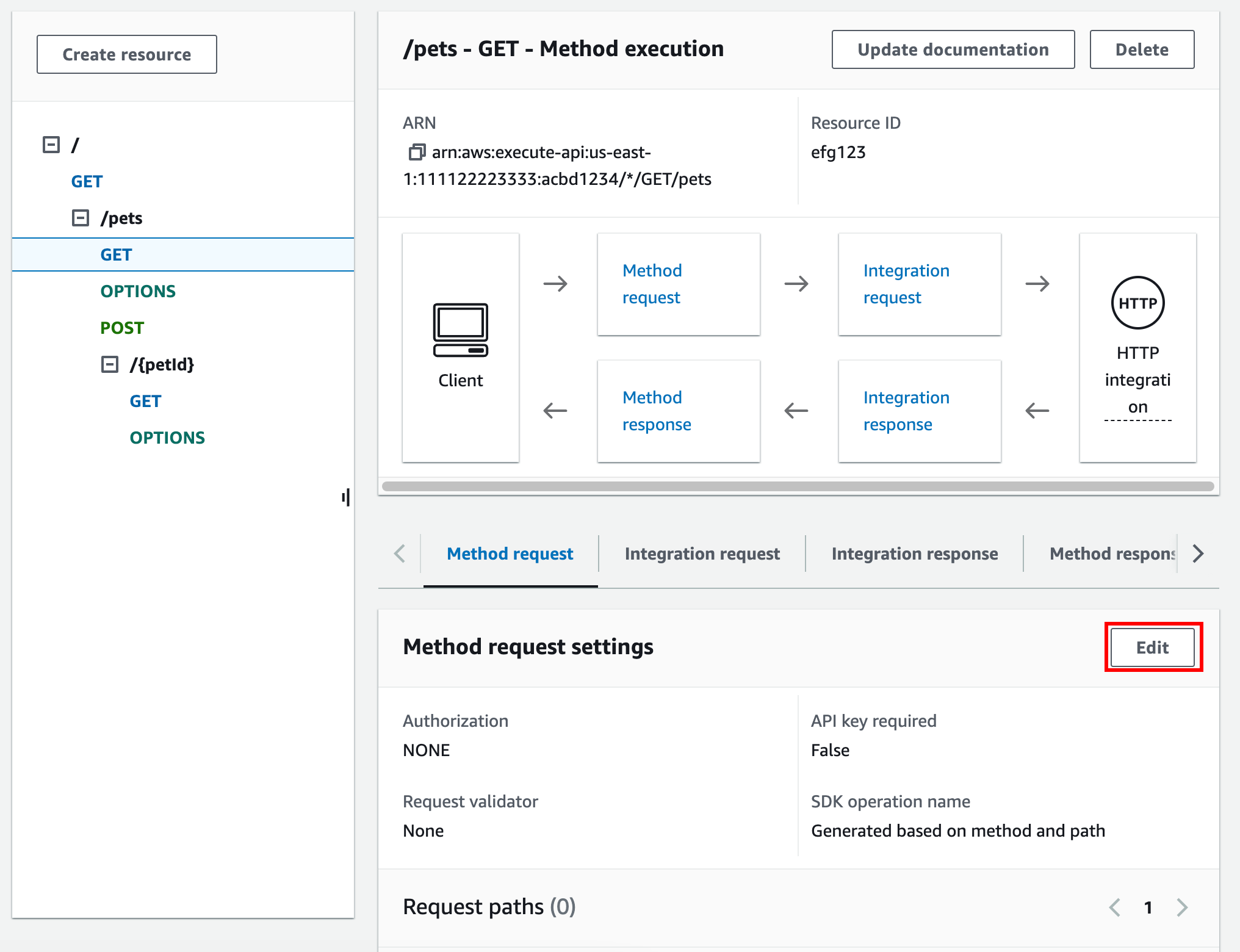The image size is (1240, 952).
Task: Select OPTIONS under /pets resource
Action: [x=139, y=290]
